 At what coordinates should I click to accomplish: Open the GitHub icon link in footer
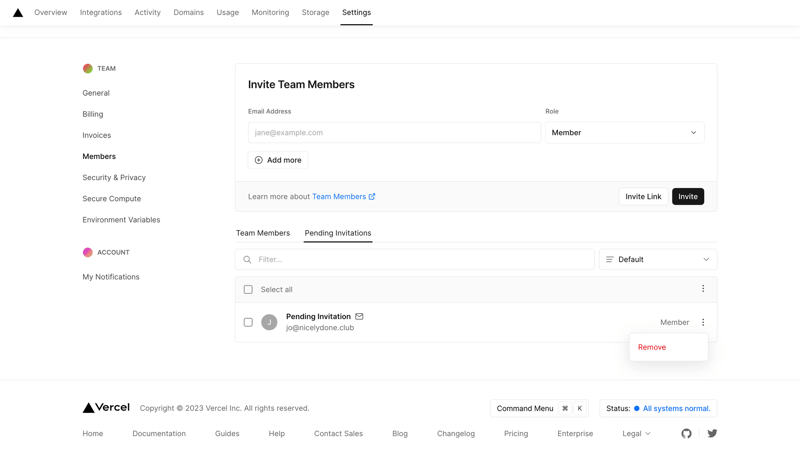(686, 434)
